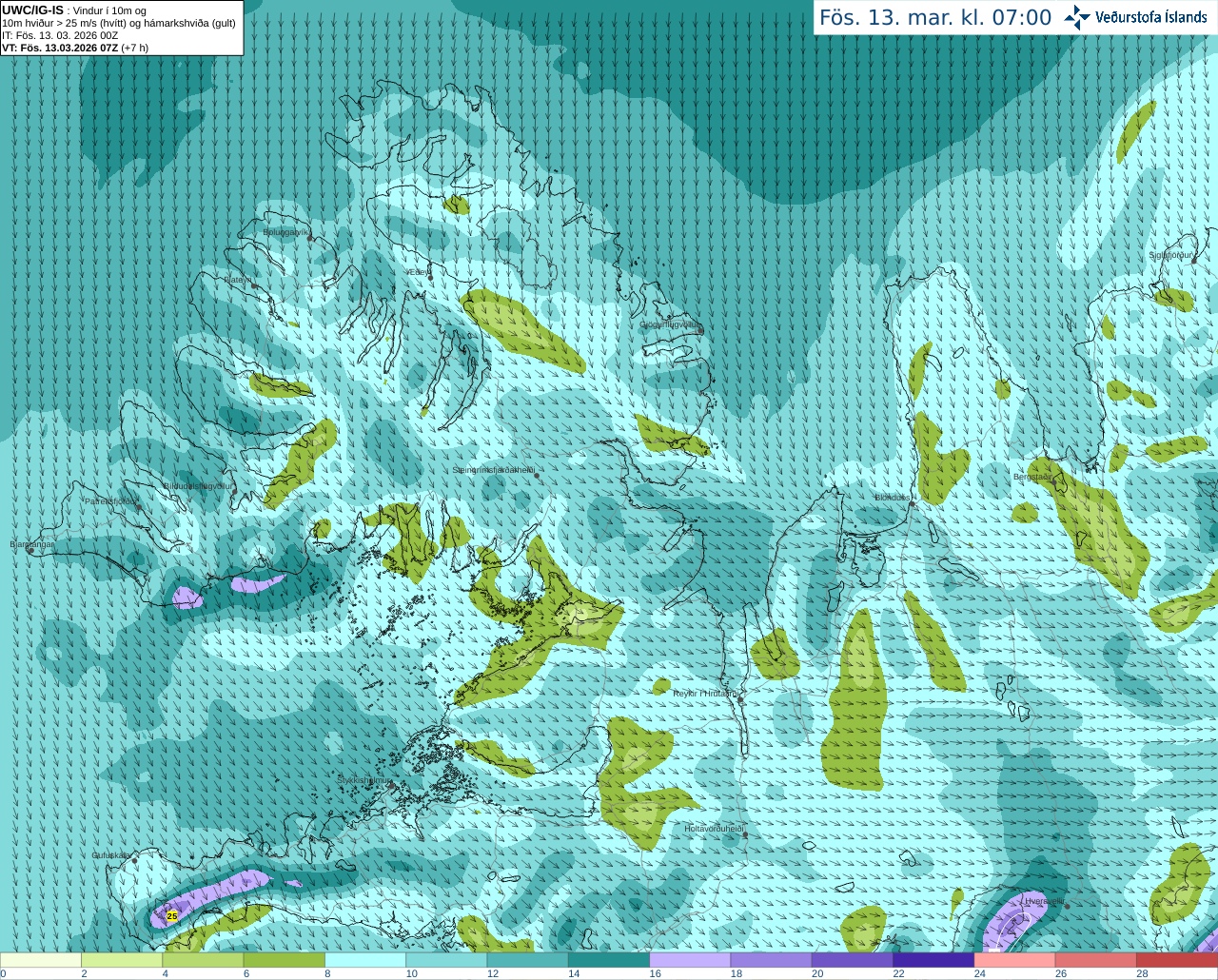
Task: Click the Bolungarvík station label
Action: point(284,232)
